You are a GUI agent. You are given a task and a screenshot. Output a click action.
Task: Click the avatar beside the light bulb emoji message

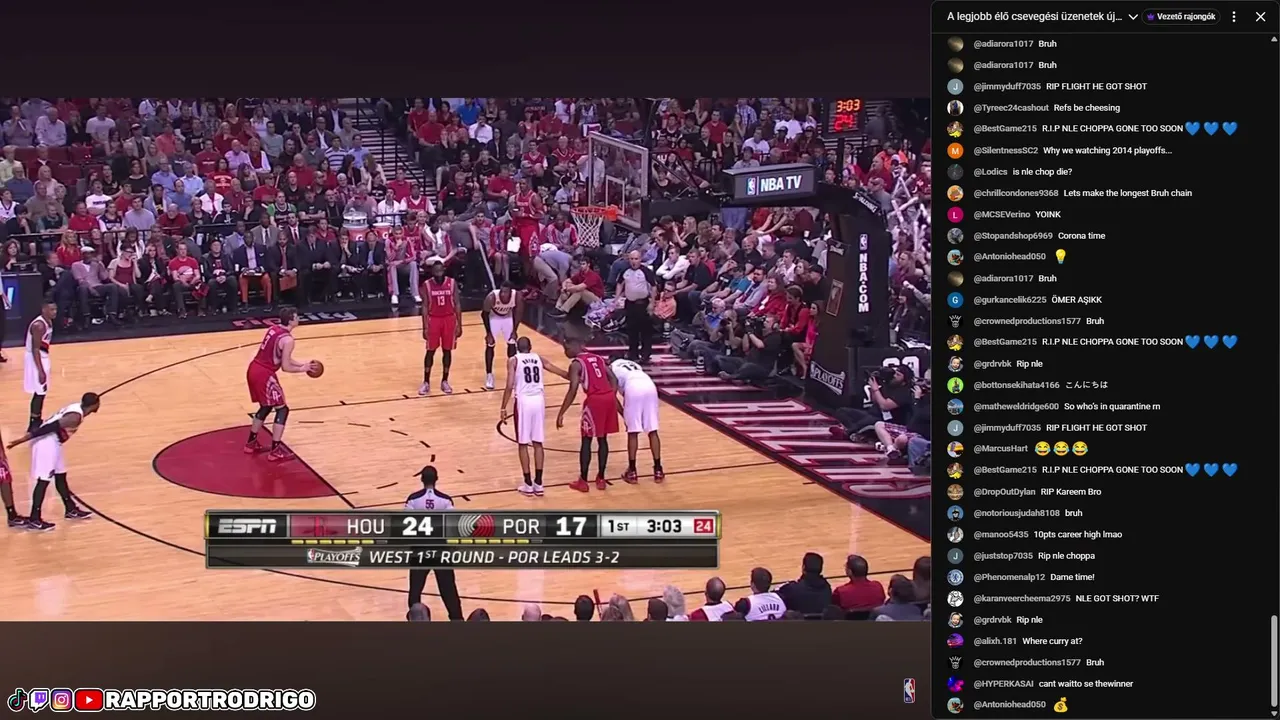(x=955, y=257)
